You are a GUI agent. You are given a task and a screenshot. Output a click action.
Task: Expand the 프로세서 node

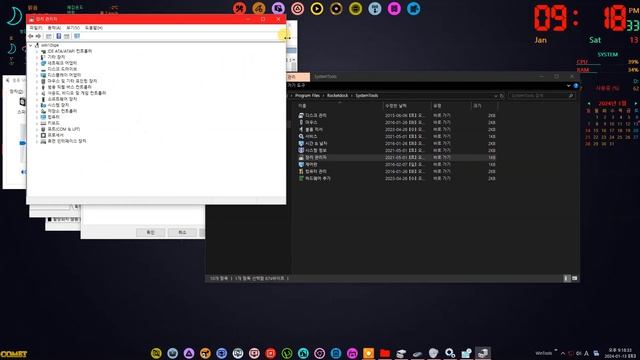(x=37, y=135)
